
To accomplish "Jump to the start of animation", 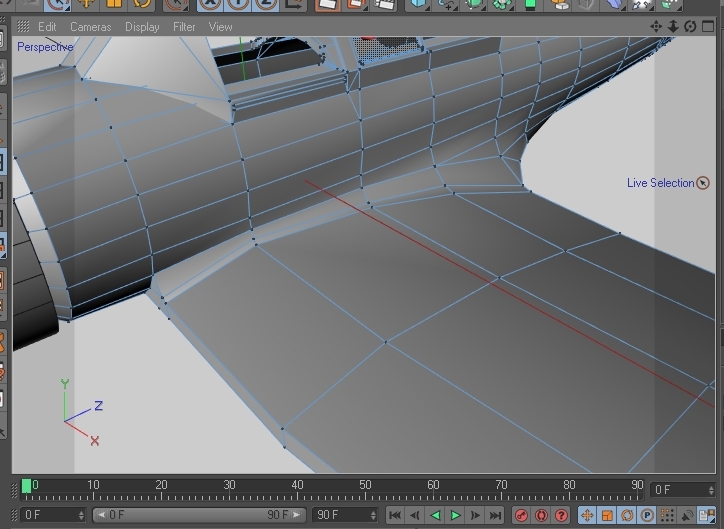I will [396, 515].
